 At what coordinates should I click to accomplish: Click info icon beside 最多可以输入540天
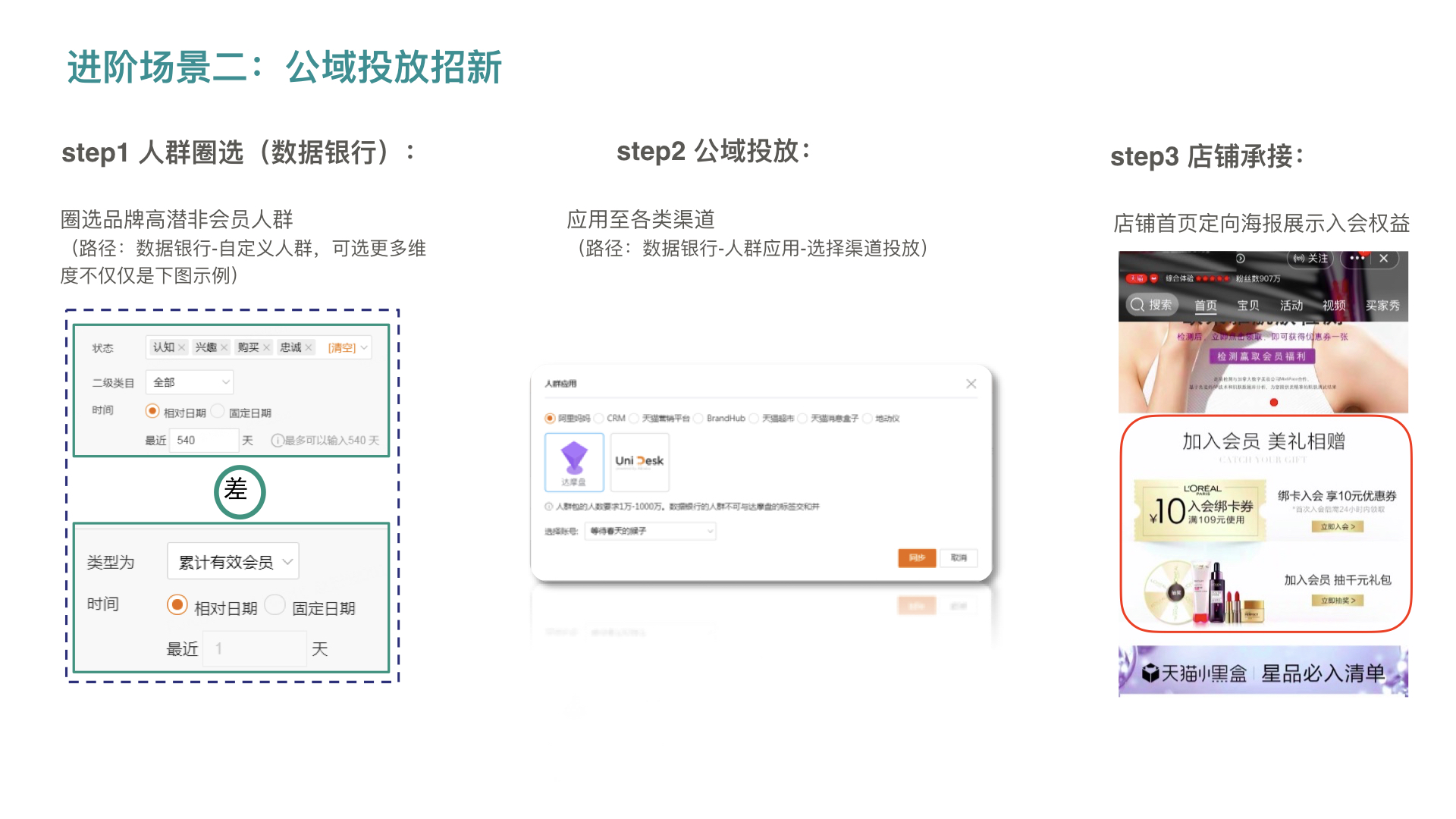pyautogui.click(x=278, y=440)
